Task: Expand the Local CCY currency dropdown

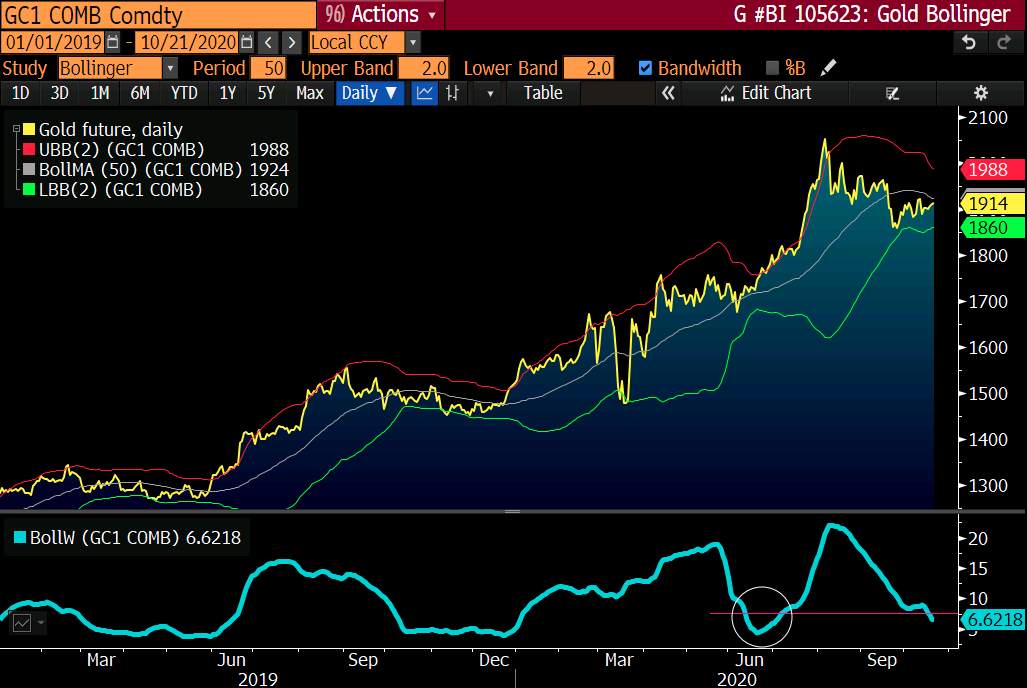Action: point(413,43)
